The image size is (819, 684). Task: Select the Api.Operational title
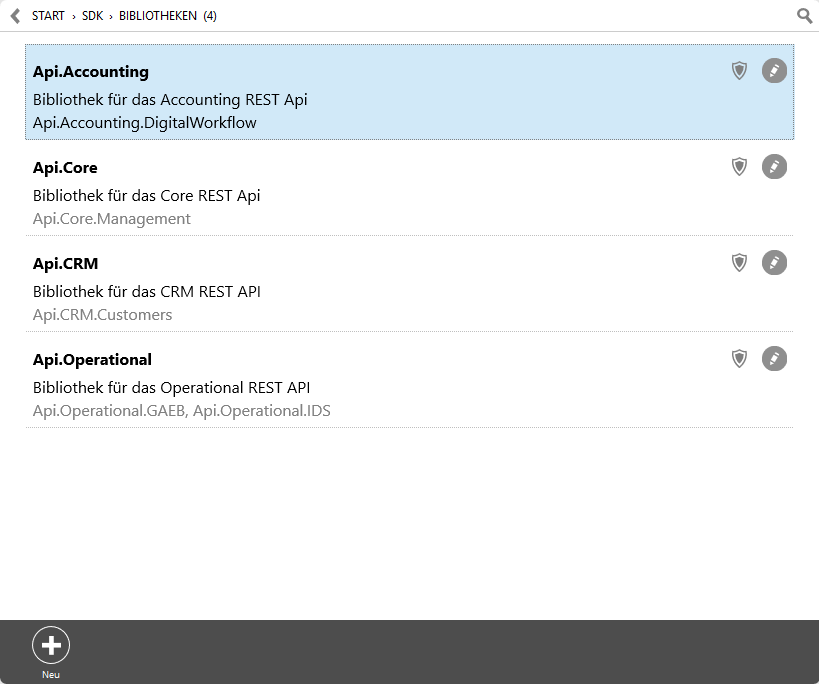click(x=92, y=360)
